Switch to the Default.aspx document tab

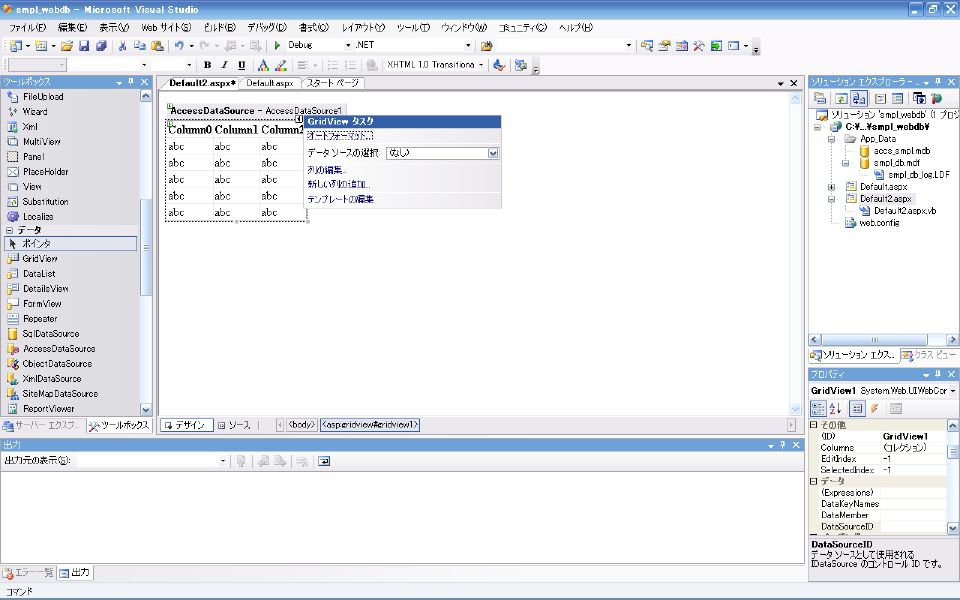pyautogui.click(x=270, y=83)
